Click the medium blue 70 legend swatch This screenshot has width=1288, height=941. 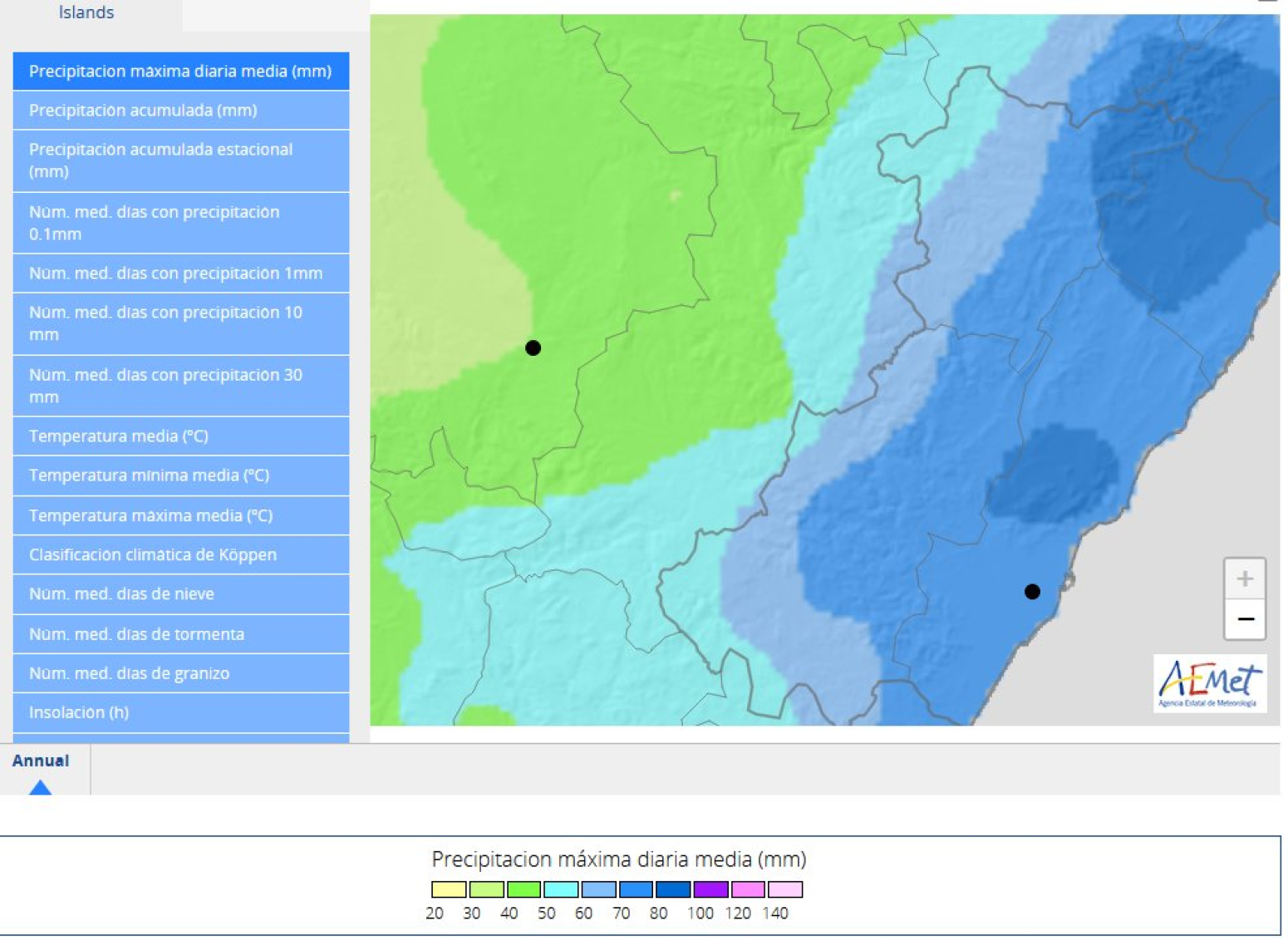(x=636, y=889)
